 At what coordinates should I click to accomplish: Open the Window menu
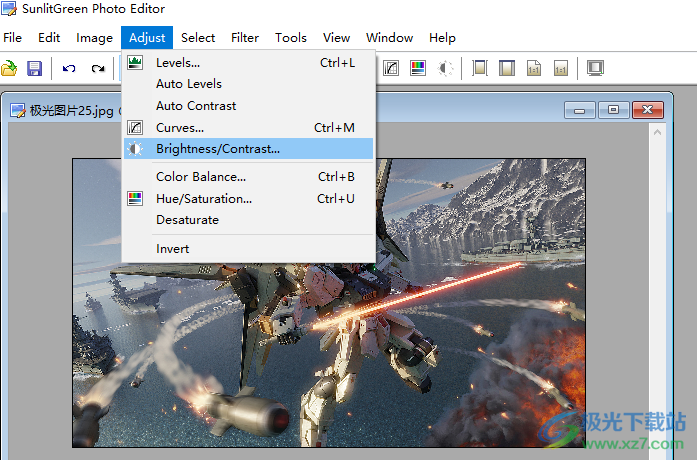coord(389,38)
